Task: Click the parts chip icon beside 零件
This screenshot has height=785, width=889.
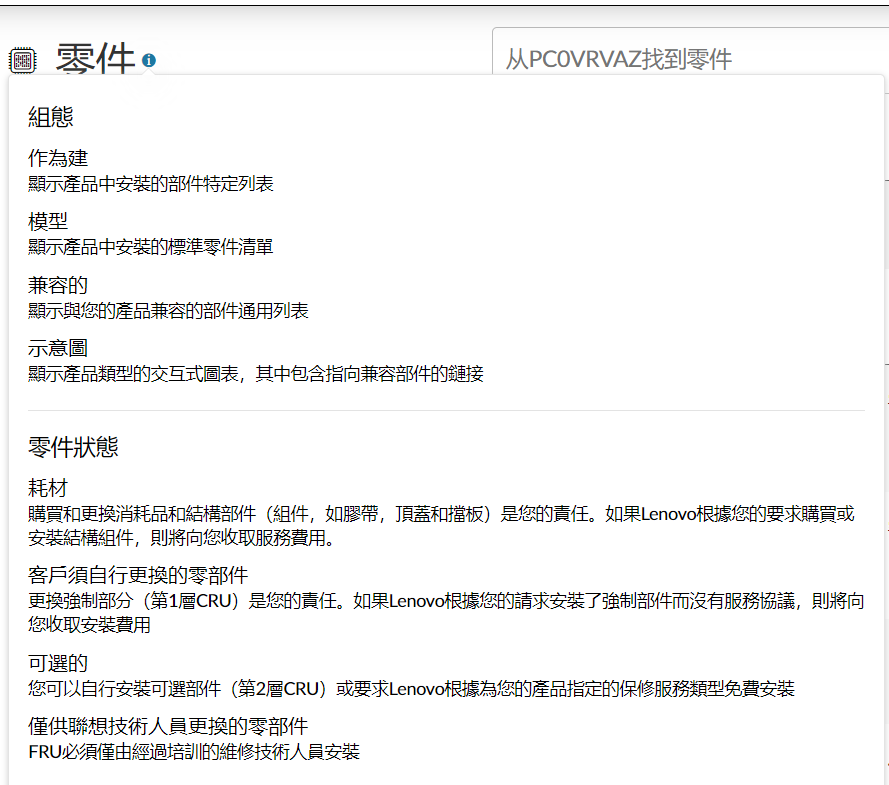Action: pyautogui.click(x=23, y=60)
